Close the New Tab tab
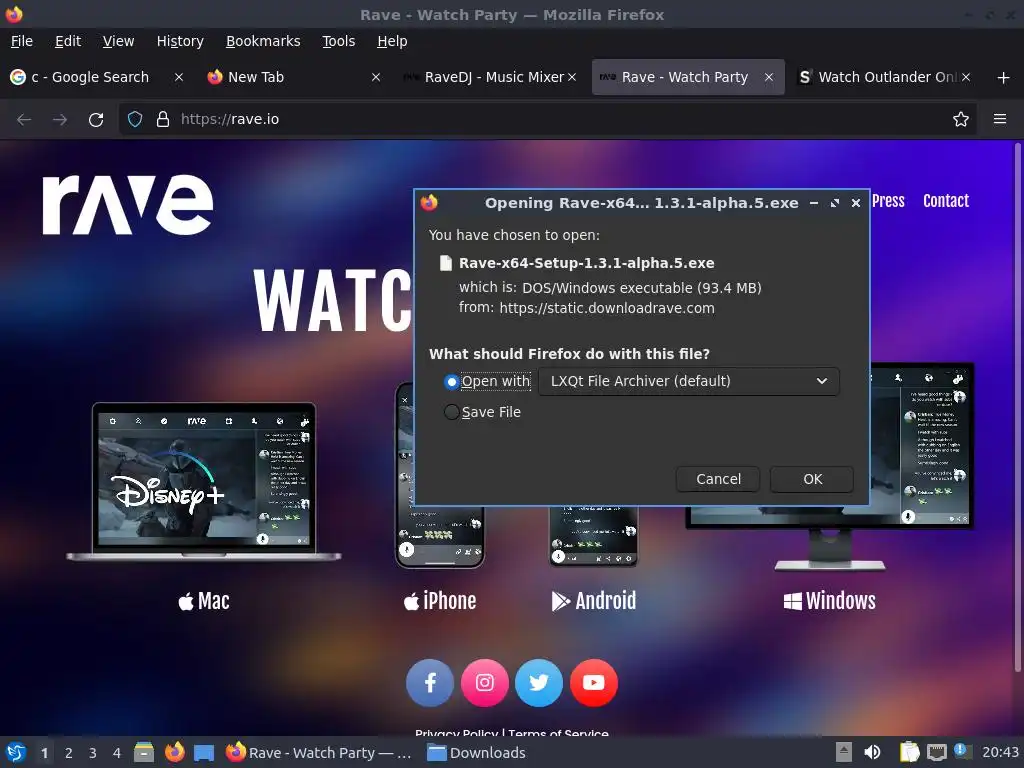Viewport: 1024px width, 768px height. [376, 77]
